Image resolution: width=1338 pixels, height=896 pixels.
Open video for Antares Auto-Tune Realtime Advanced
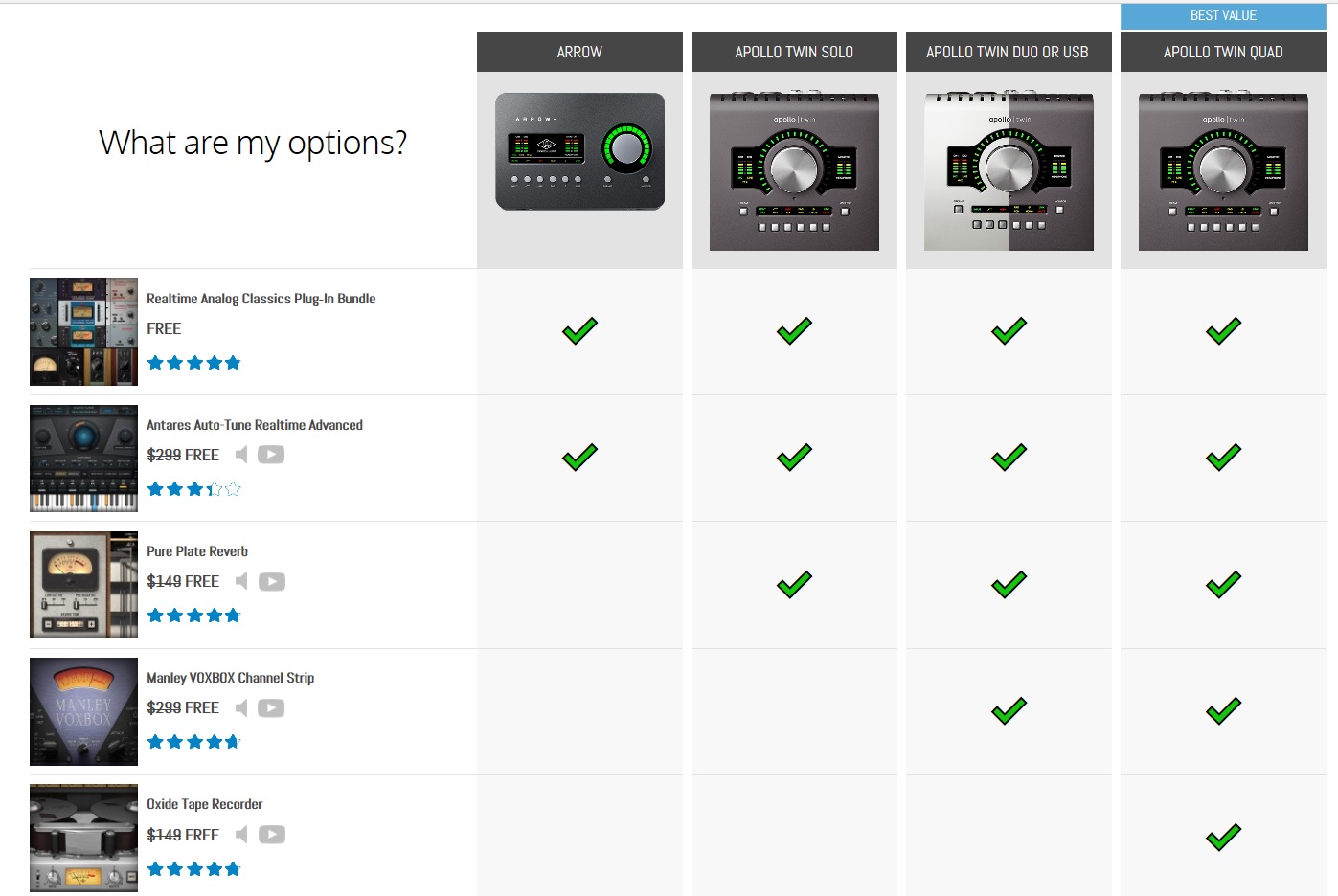[x=271, y=455]
